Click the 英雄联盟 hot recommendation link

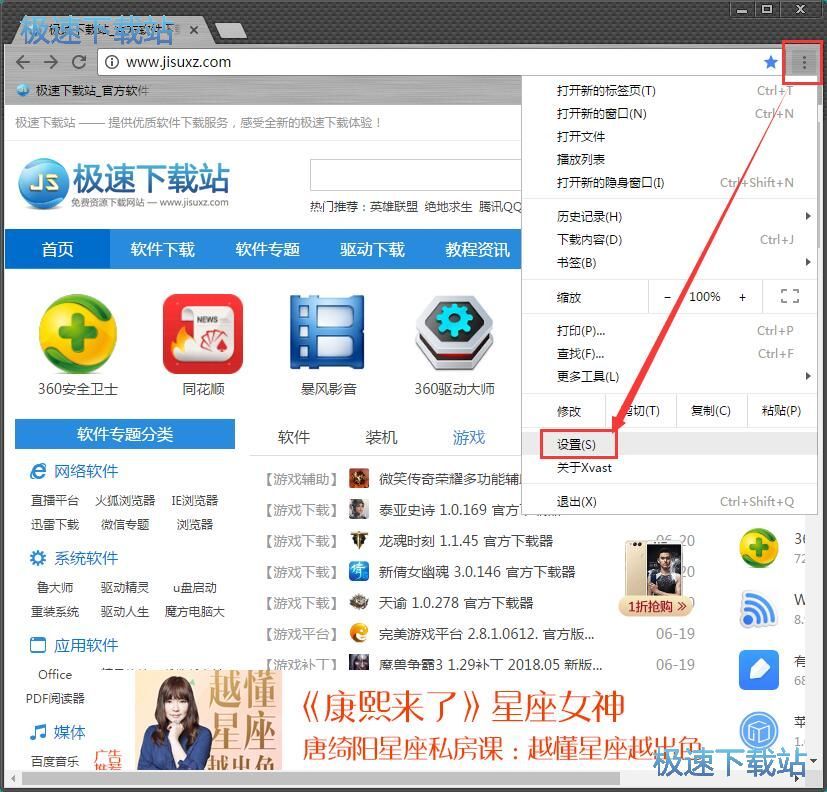393,207
